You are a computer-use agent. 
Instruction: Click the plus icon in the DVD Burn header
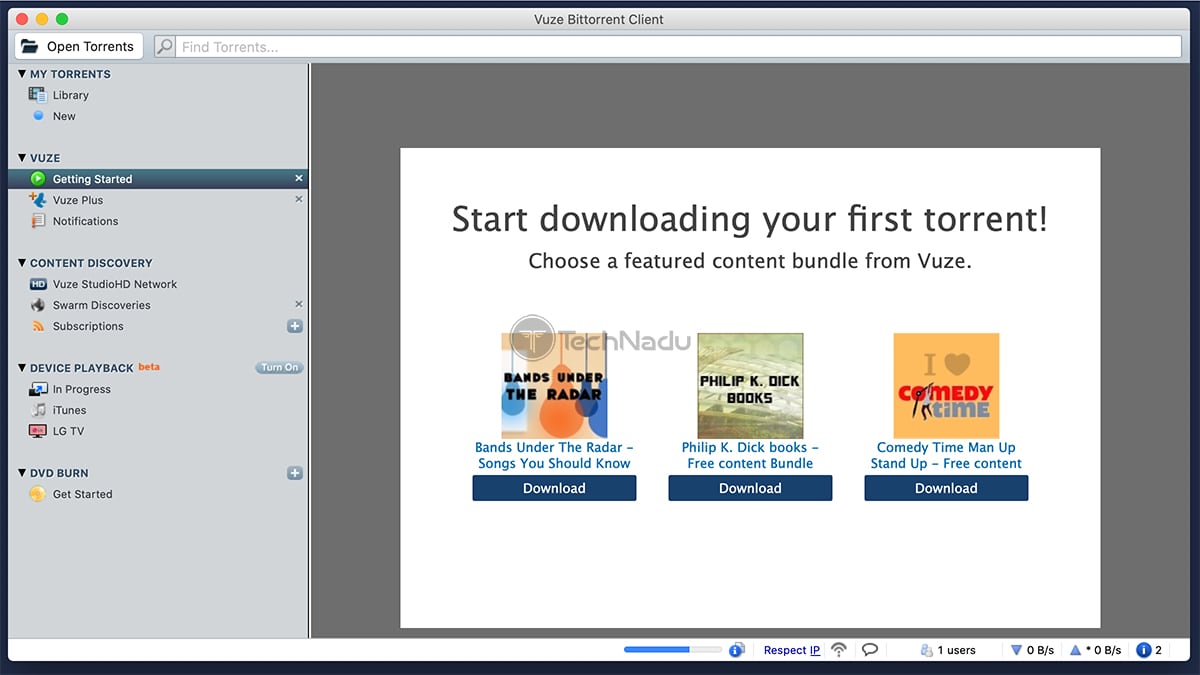coord(295,473)
